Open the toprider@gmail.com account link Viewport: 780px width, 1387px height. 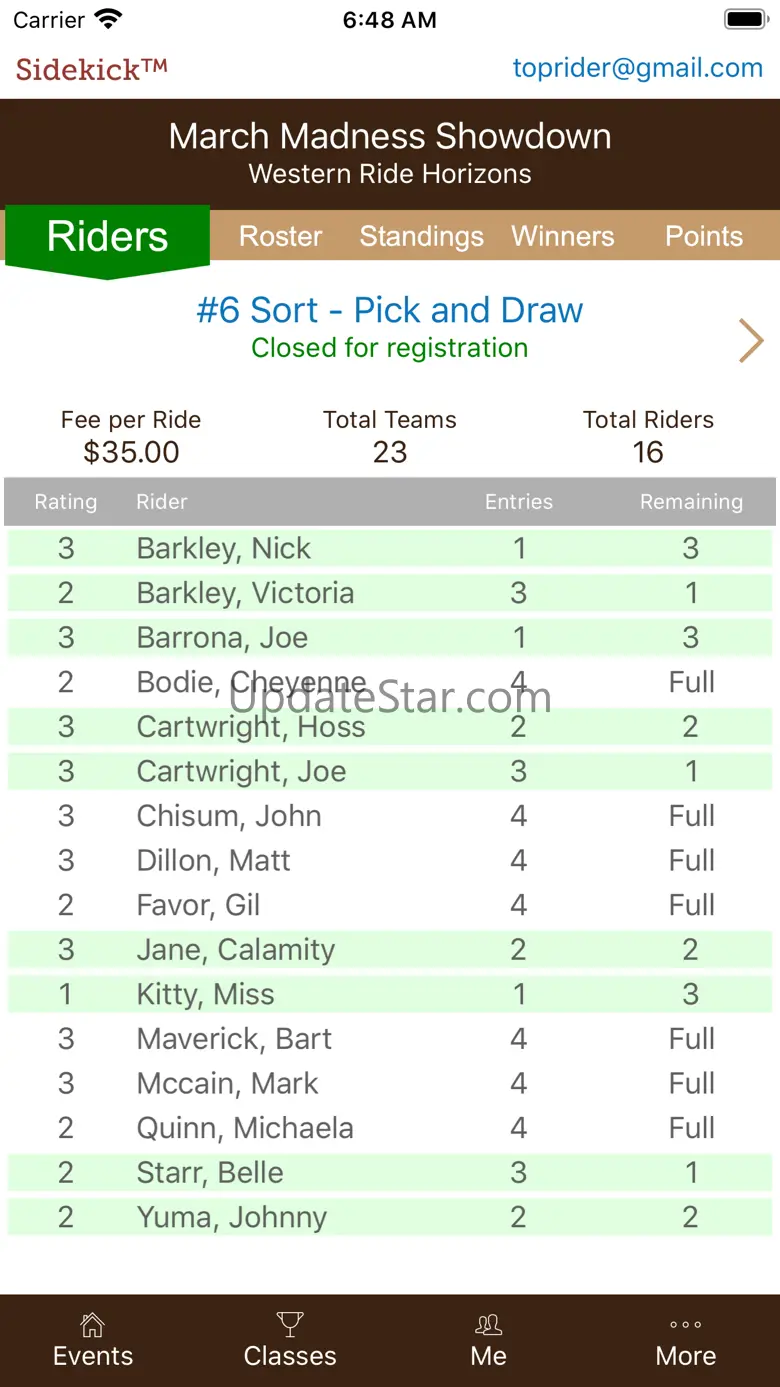637,68
